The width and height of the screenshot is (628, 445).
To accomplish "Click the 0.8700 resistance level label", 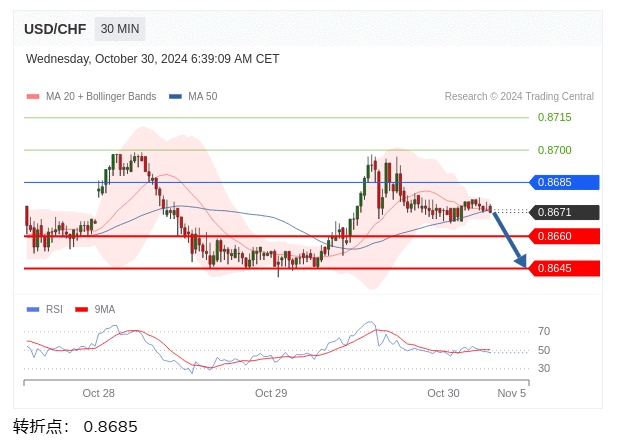I will 554,150.
